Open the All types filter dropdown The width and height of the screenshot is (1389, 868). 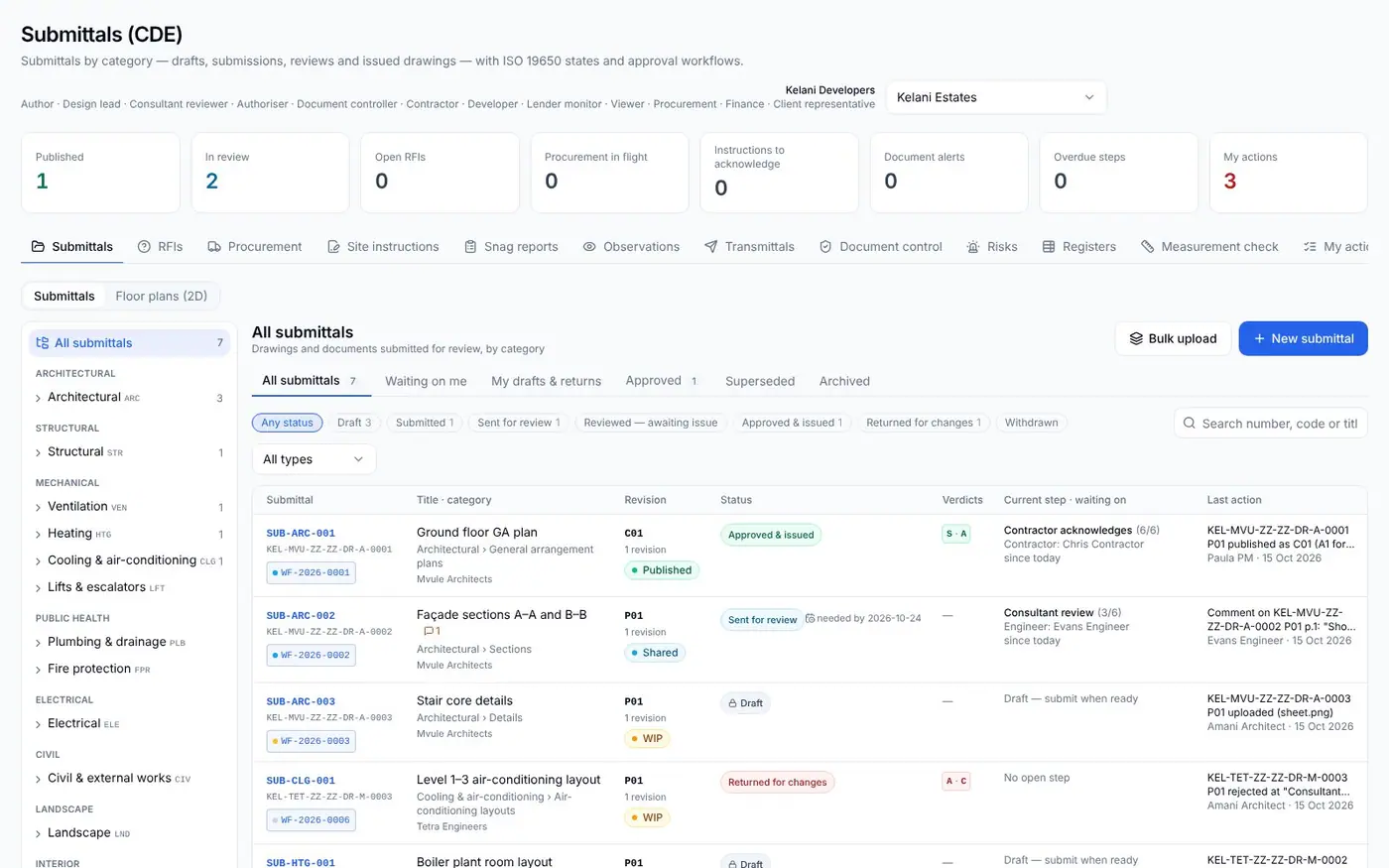coord(314,459)
